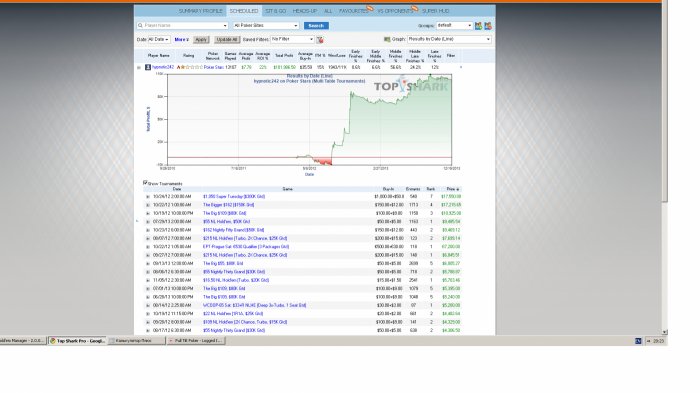The image size is (700, 393).
Task: Click the graph icon next to Graph label
Action: point(387,39)
